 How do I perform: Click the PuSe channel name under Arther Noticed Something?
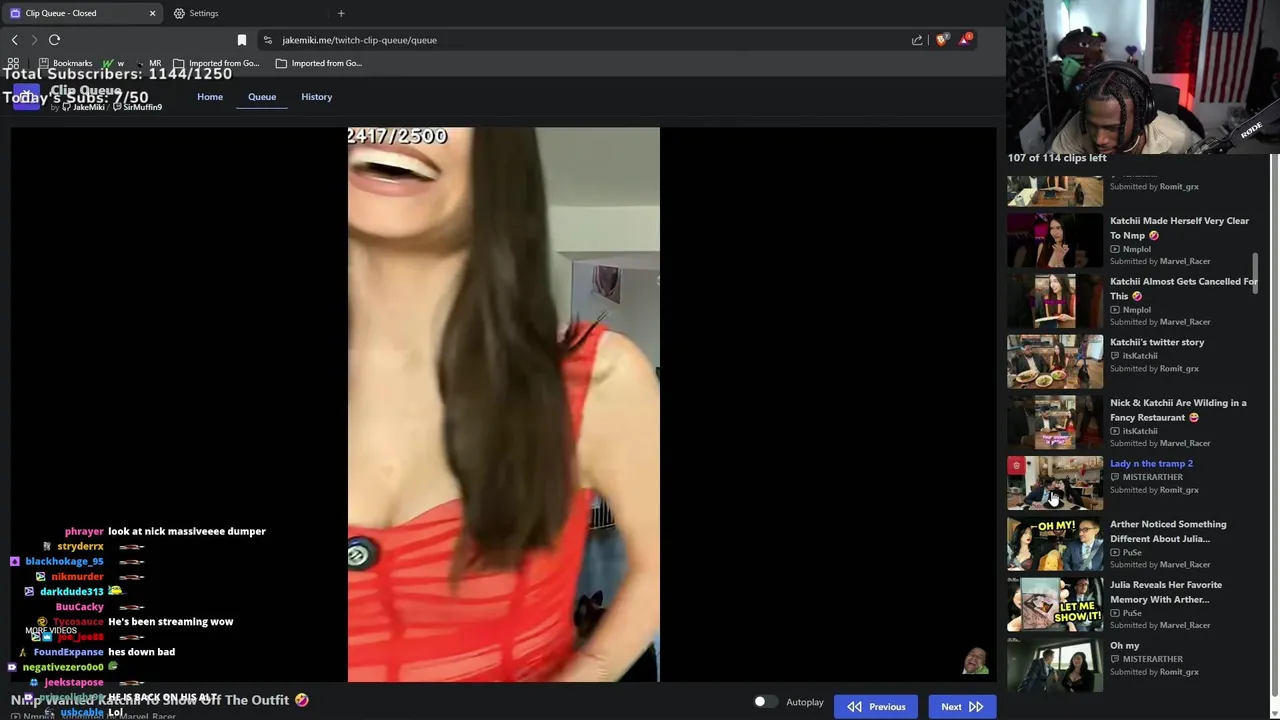[1132, 552]
